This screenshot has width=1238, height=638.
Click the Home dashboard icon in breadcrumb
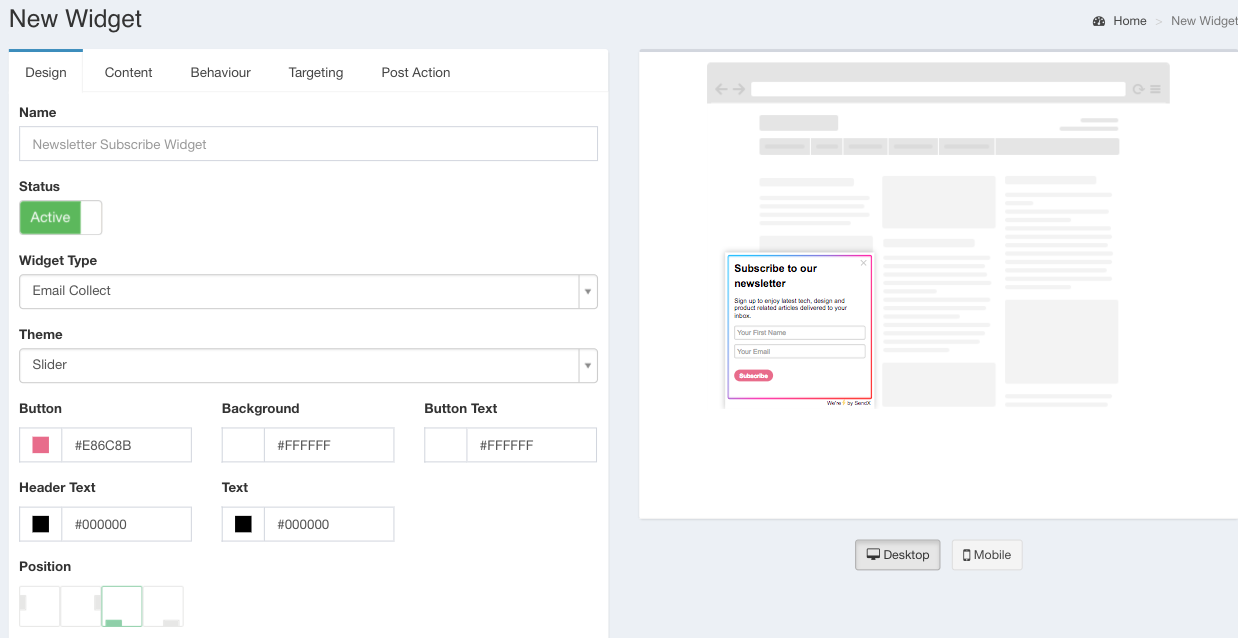click(x=1099, y=21)
